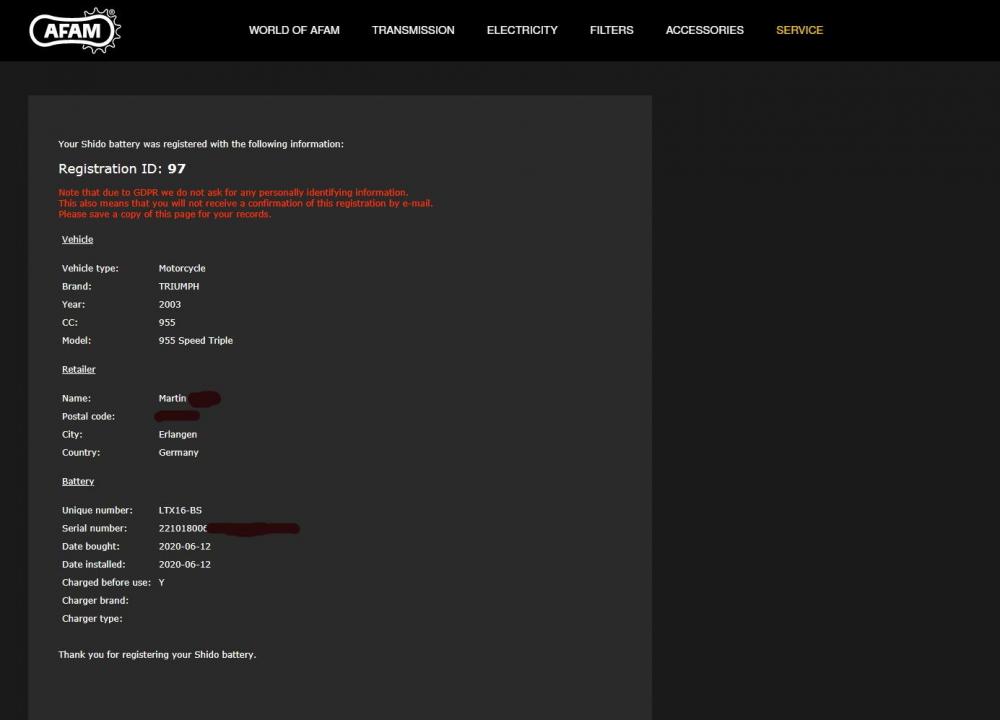Click the serial number starting 22101800
The image size is (1000, 720).
pyautogui.click(x=183, y=528)
